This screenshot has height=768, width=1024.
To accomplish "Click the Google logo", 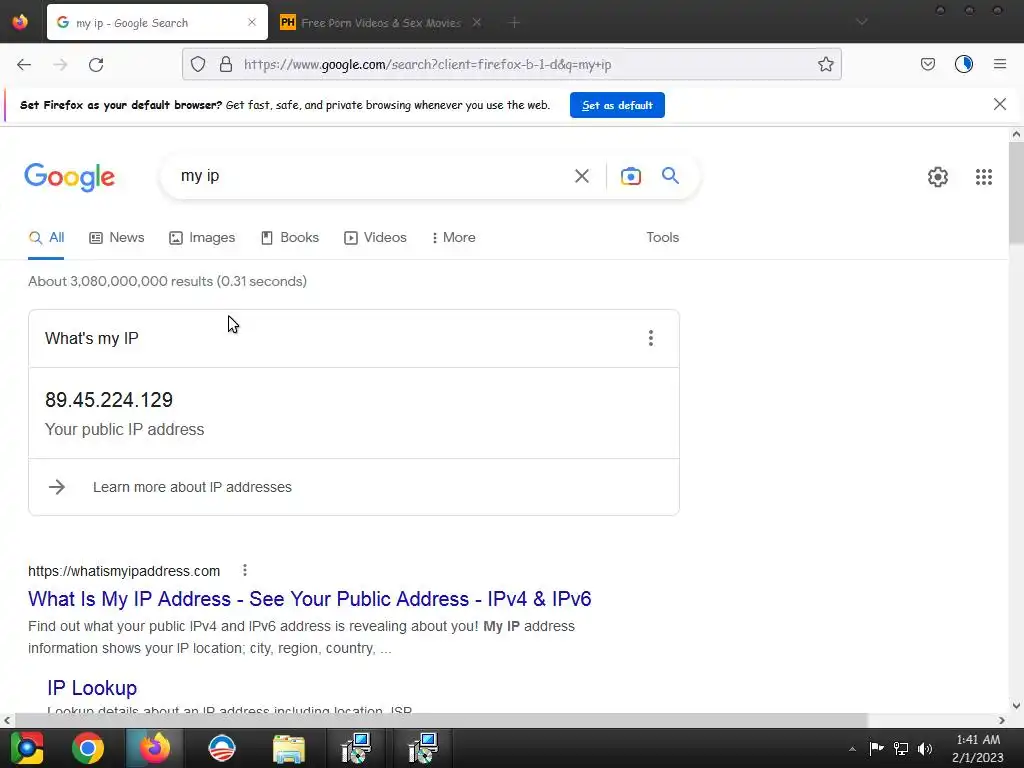I will [70, 177].
